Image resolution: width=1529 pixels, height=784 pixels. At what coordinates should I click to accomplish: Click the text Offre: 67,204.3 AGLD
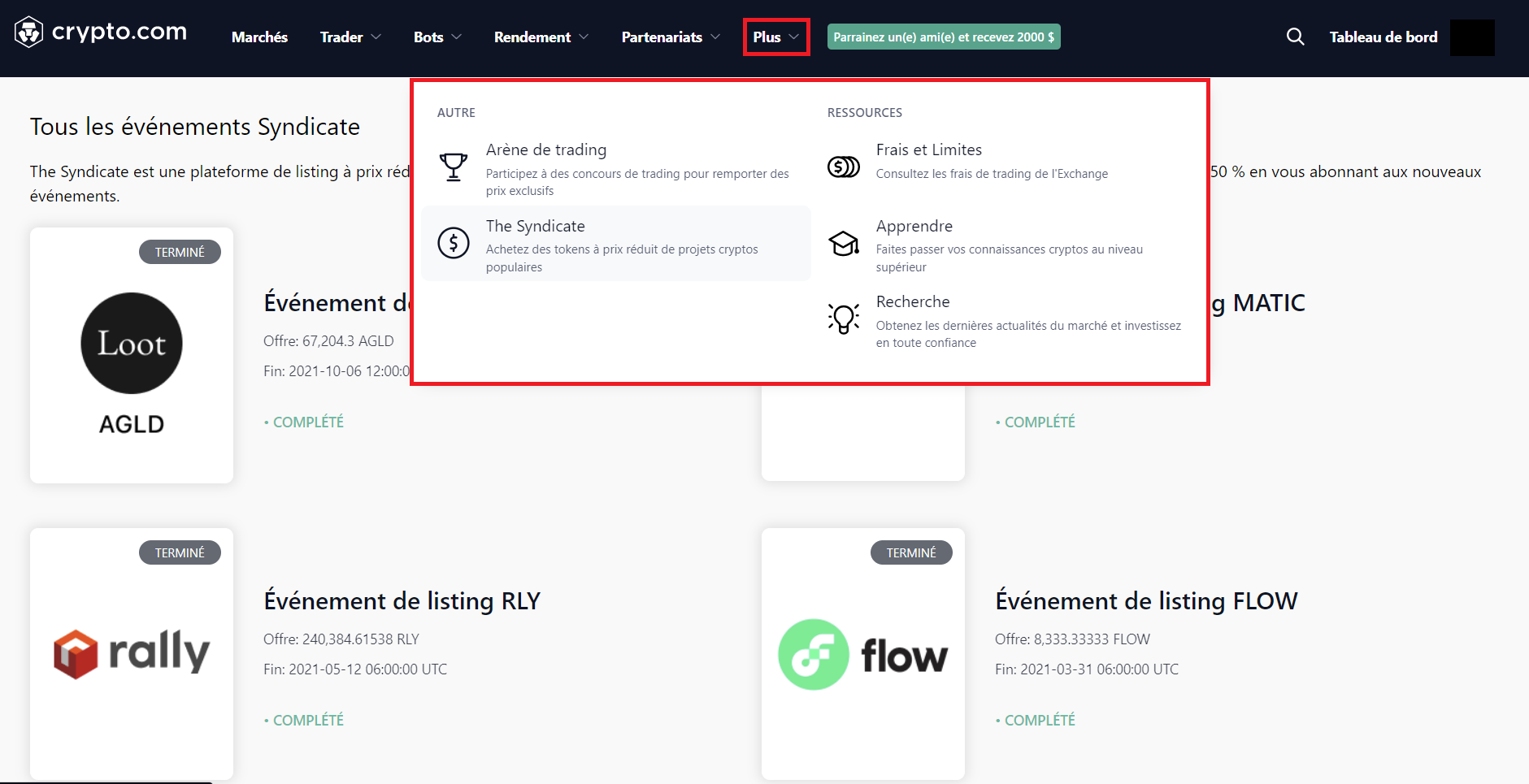[328, 341]
